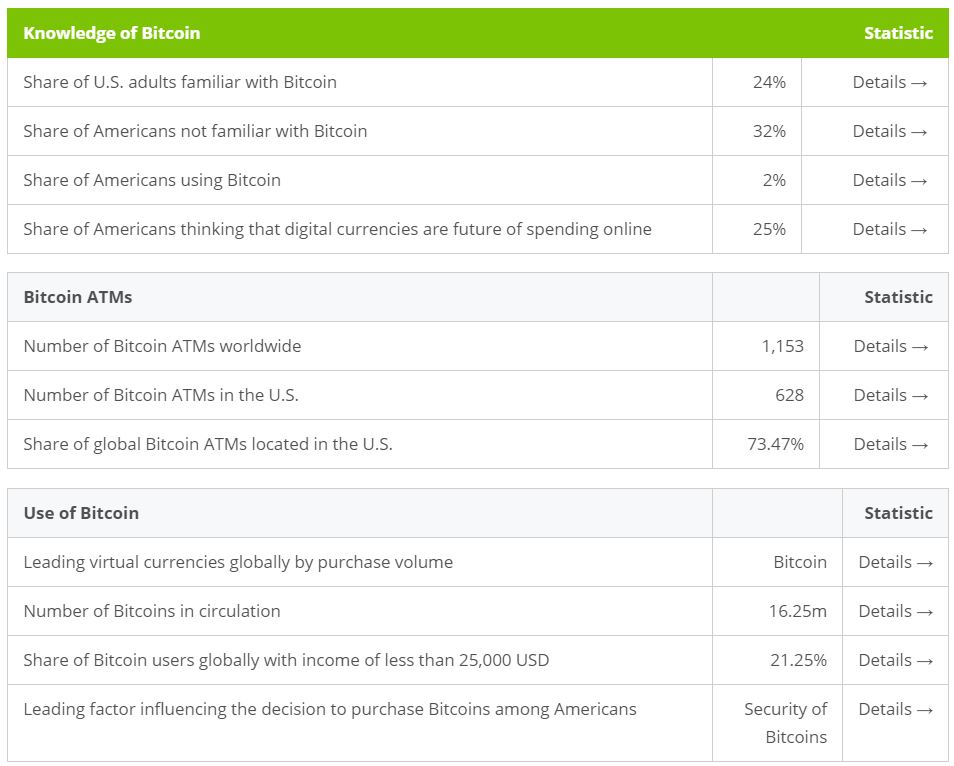The height and width of the screenshot is (766, 954).
Task: Click the Knowledge of Bitcoin header
Action: (111, 33)
